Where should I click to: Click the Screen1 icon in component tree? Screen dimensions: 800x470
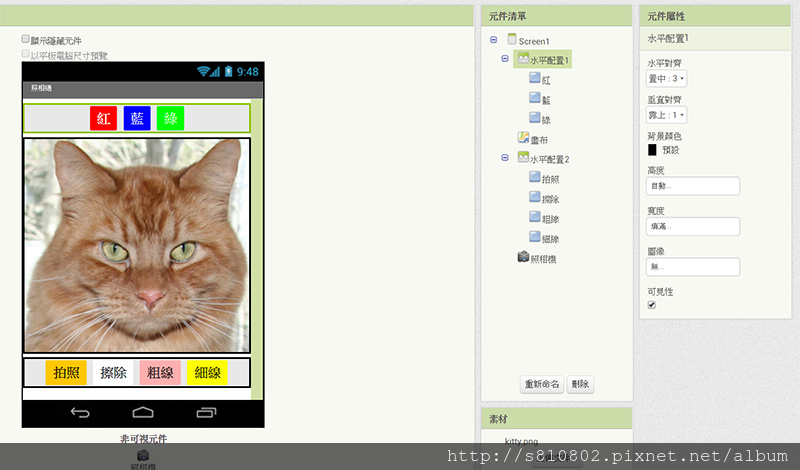point(512,39)
